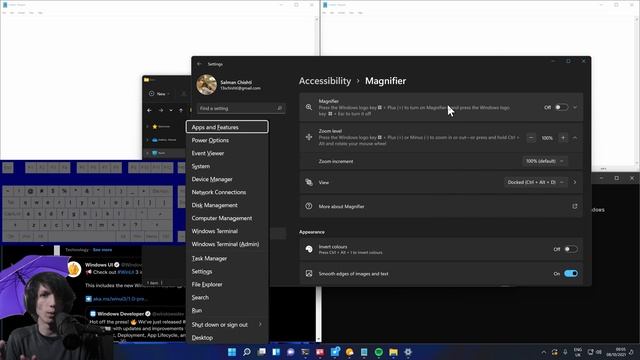Click the Magnifier row magnifying-glass icon
Viewport: 640px width, 360px height.
(x=309, y=107)
